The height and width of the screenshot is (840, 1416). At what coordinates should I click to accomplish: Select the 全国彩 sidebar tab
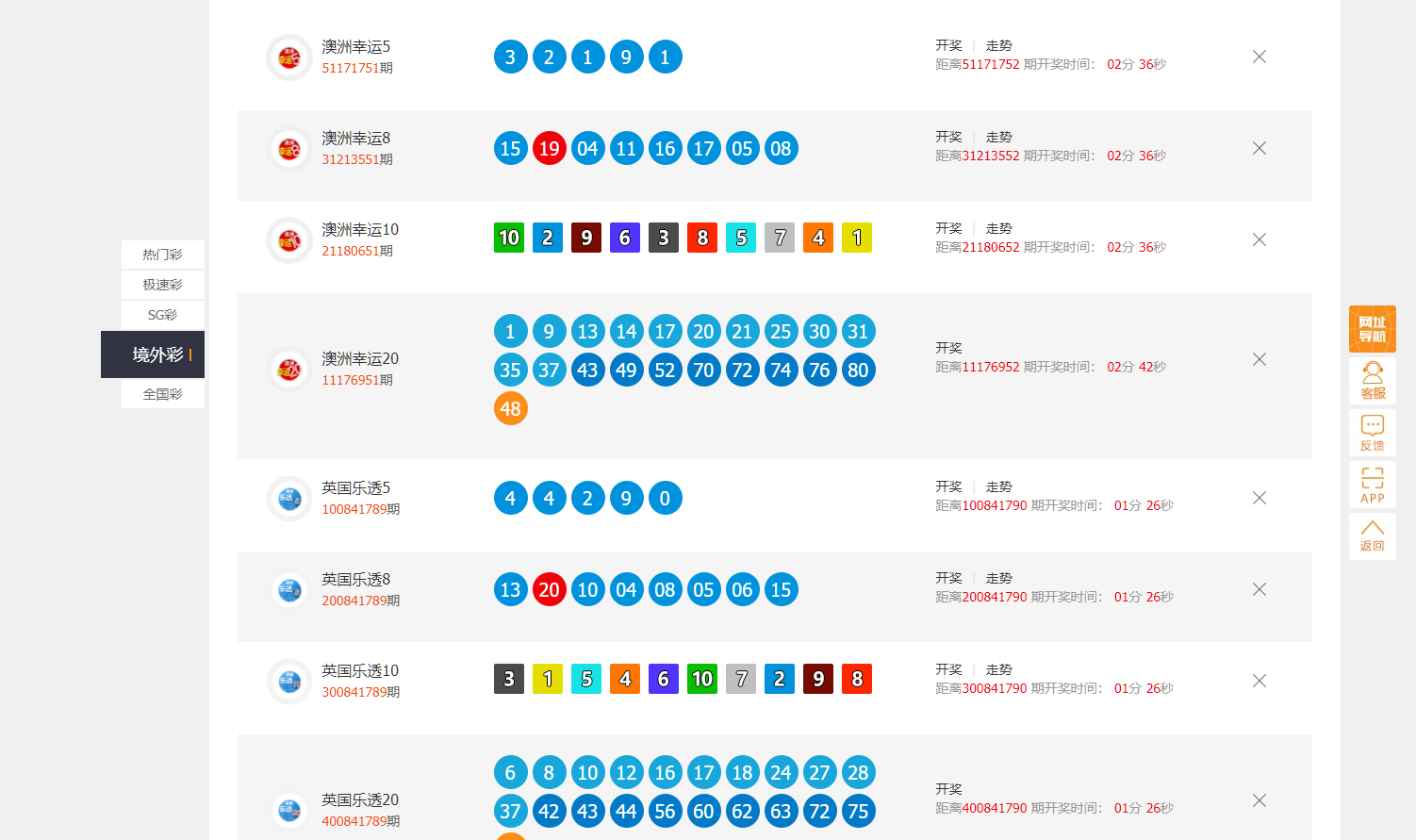(x=162, y=394)
